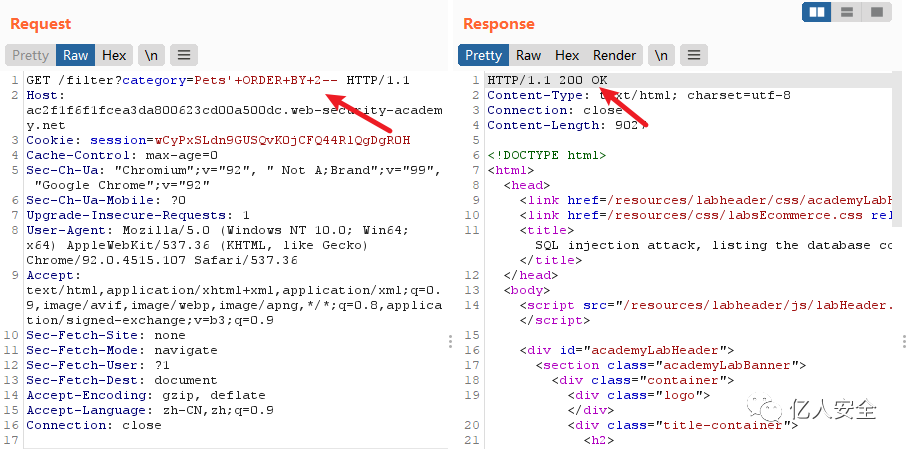Open the Hex tab in Response panel
Screen dimensions: 906x449
pyautogui.click(x=567, y=55)
